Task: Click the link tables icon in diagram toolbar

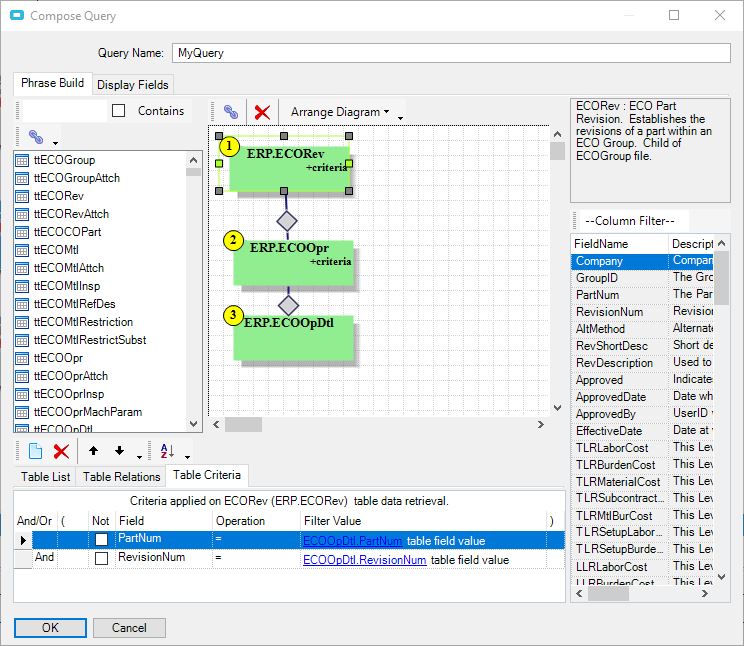Action: 231,112
